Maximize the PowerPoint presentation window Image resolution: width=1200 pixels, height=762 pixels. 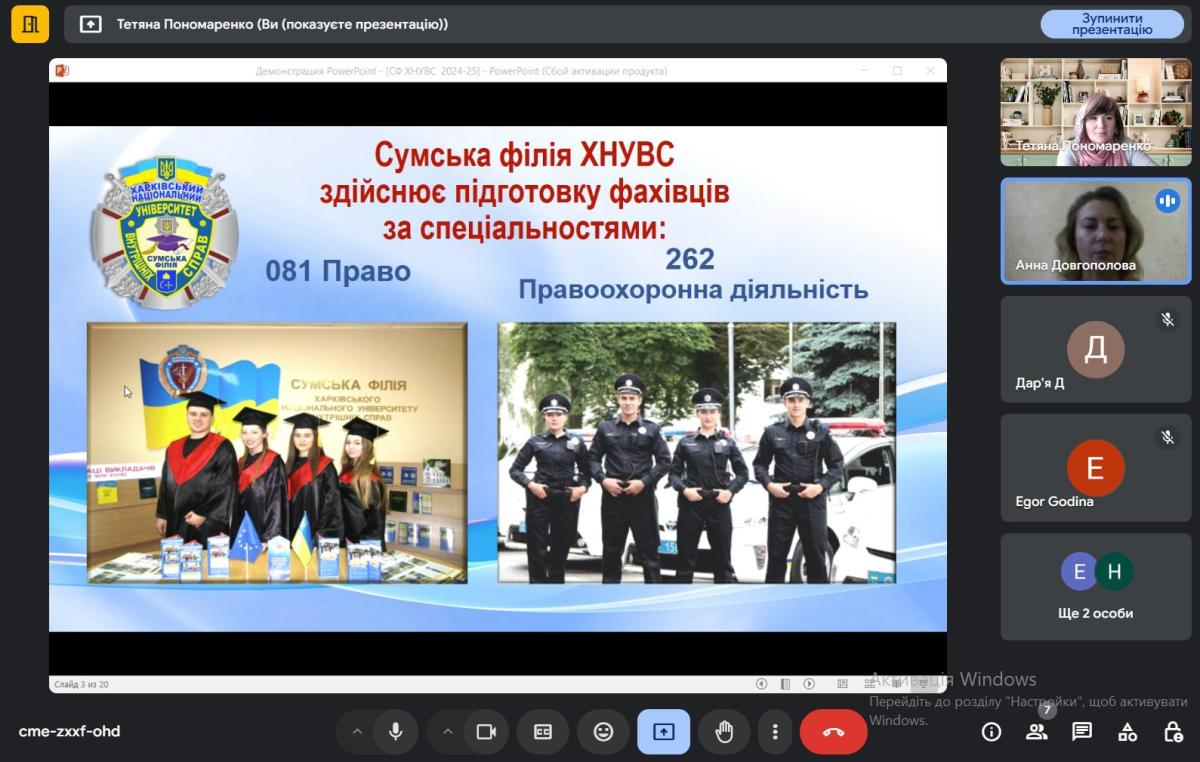(x=897, y=71)
